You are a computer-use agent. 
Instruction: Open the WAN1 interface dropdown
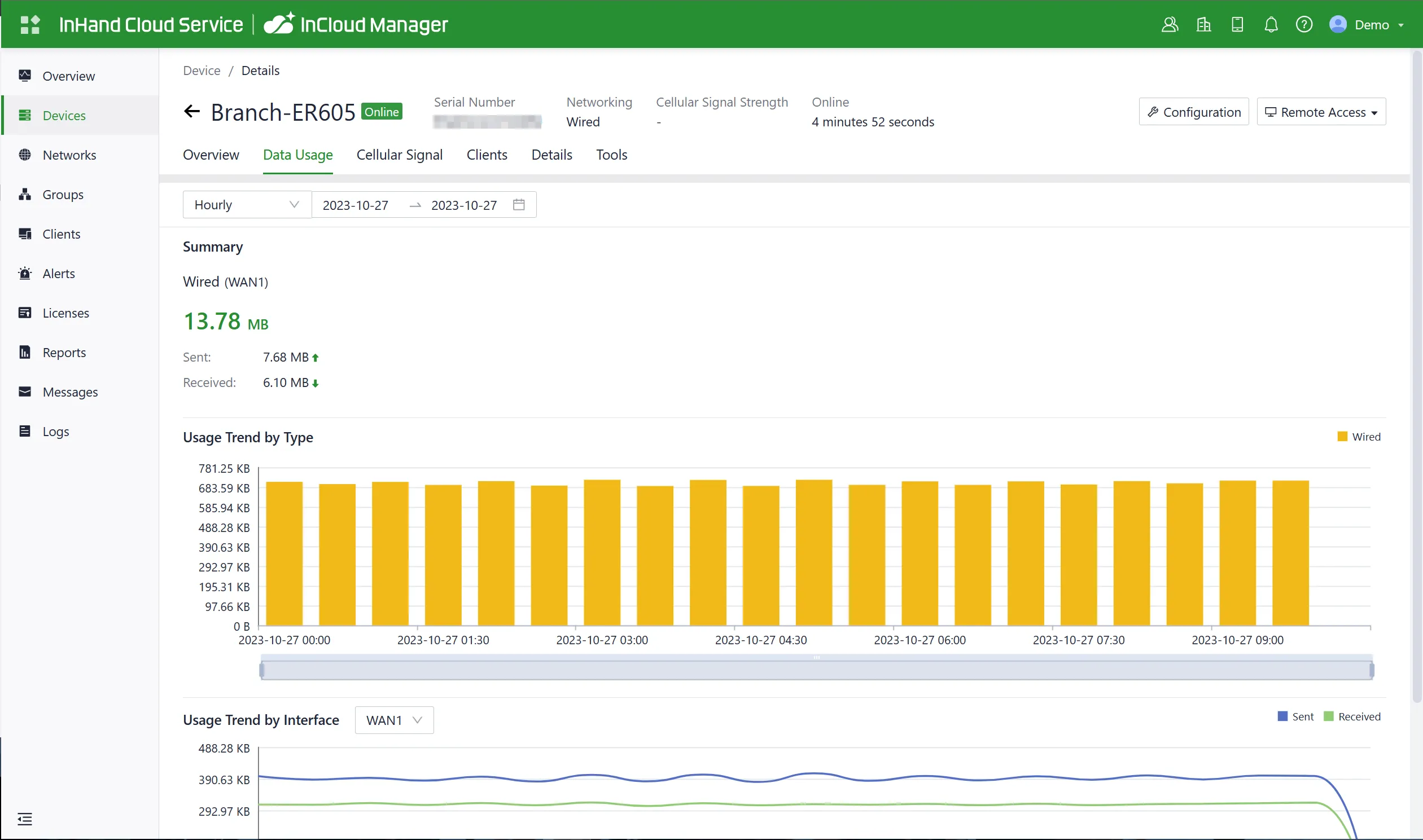(394, 720)
